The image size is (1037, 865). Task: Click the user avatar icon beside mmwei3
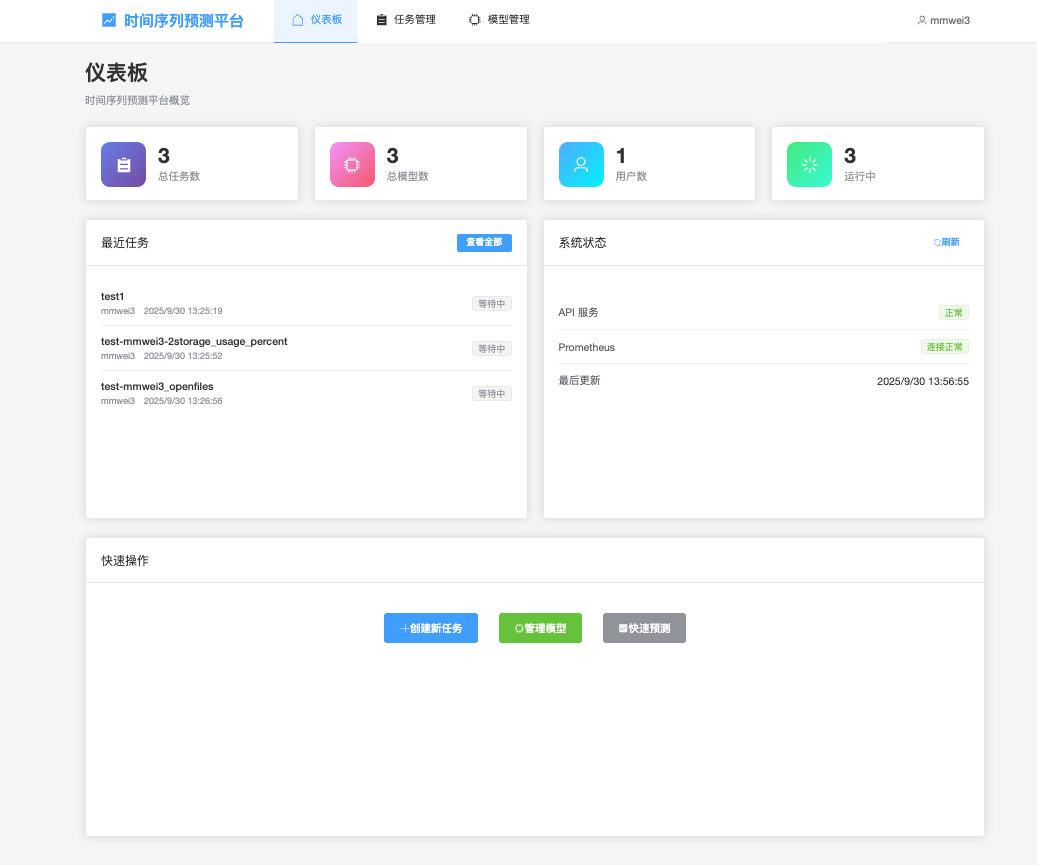click(x=922, y=21)
